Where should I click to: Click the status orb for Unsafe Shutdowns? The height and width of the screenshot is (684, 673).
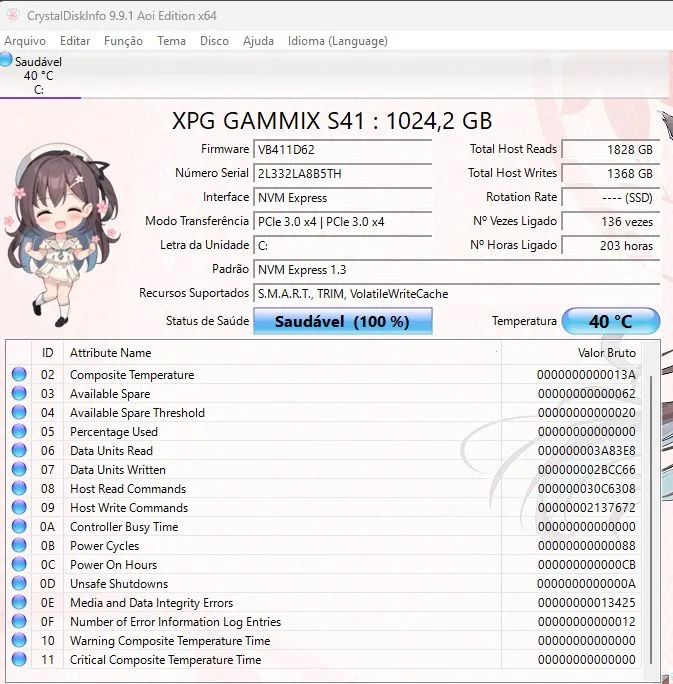(19, 583)
